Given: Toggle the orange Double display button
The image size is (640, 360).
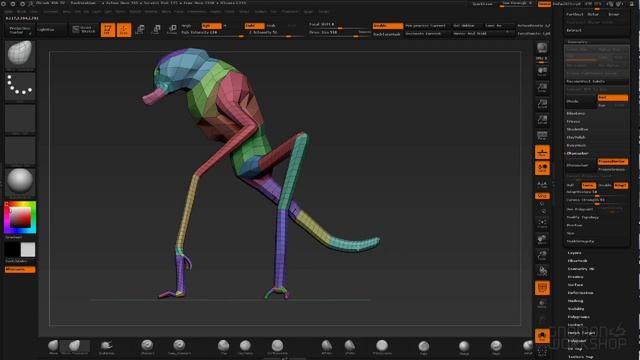Looking at the screenshot, I should pyautogui.click(x=387, y=26).
